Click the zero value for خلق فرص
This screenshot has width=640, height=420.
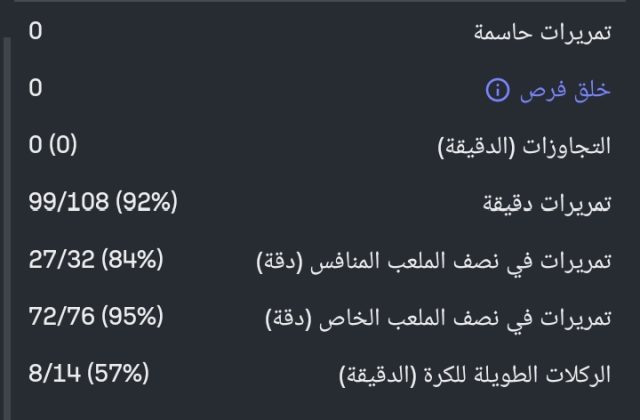[36, 89]
